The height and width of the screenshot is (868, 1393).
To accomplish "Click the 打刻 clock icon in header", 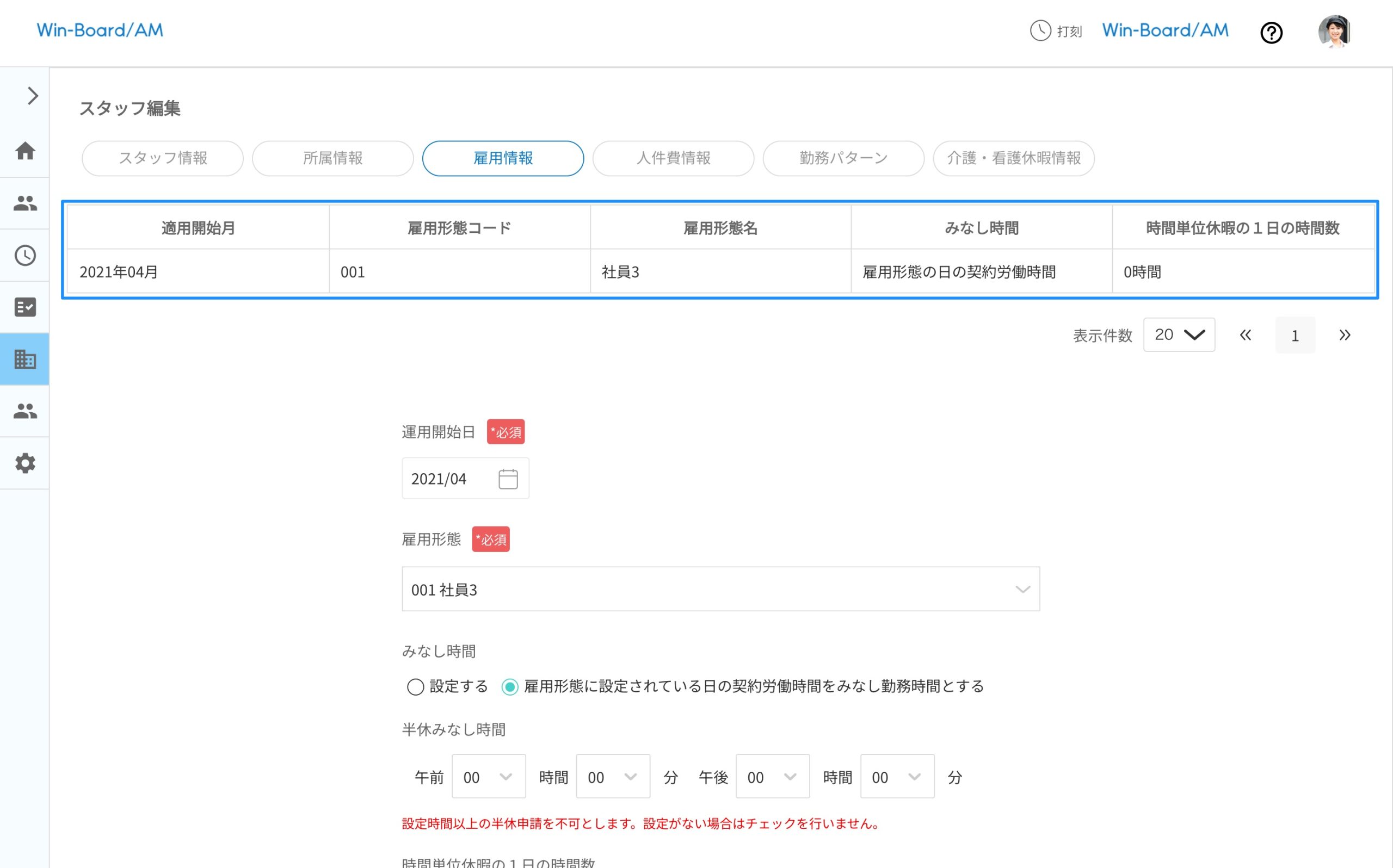I will coord(1040,31).
